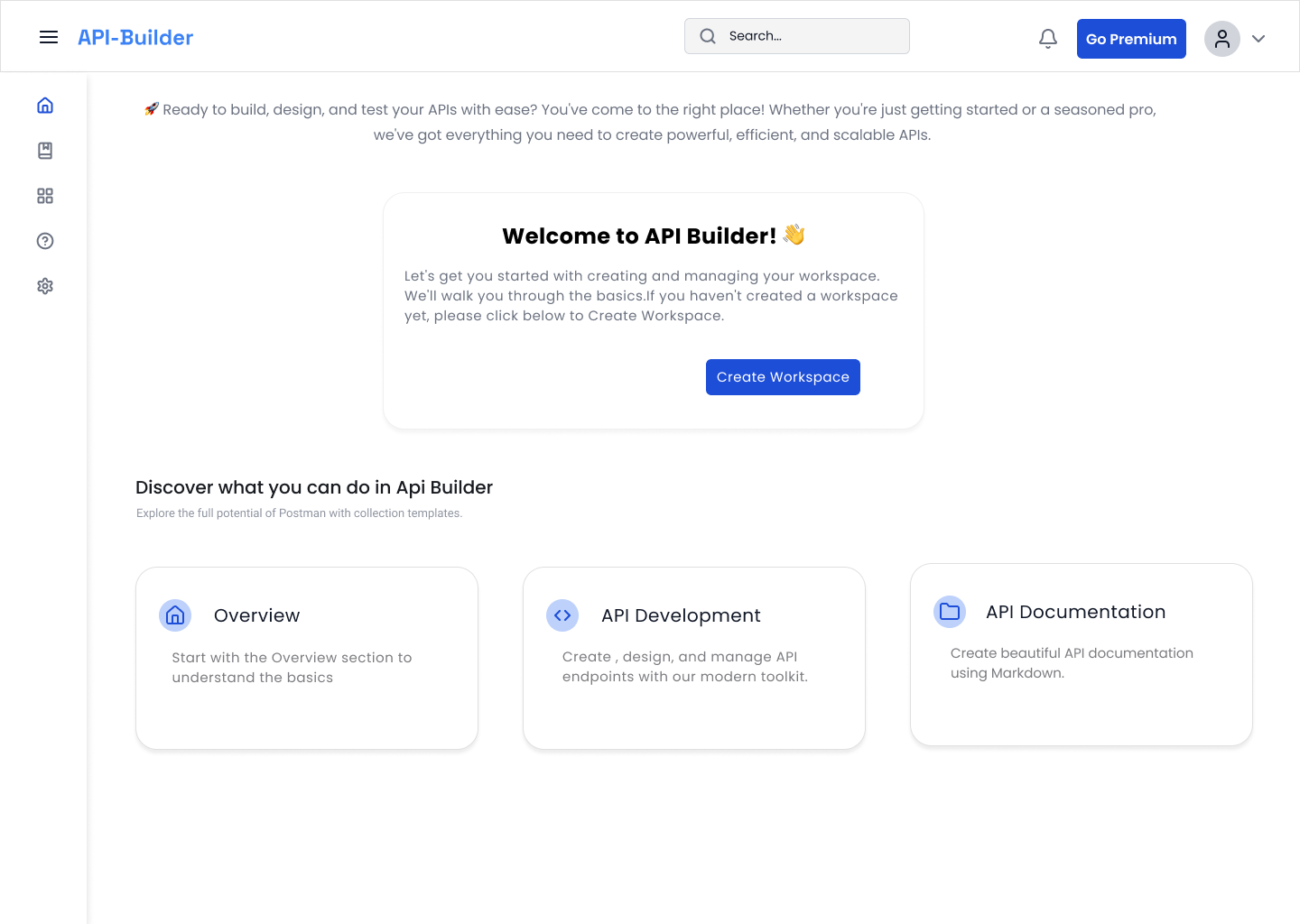Open the API Development card title
Screen dimensions: 1300x924
[682, 615]
